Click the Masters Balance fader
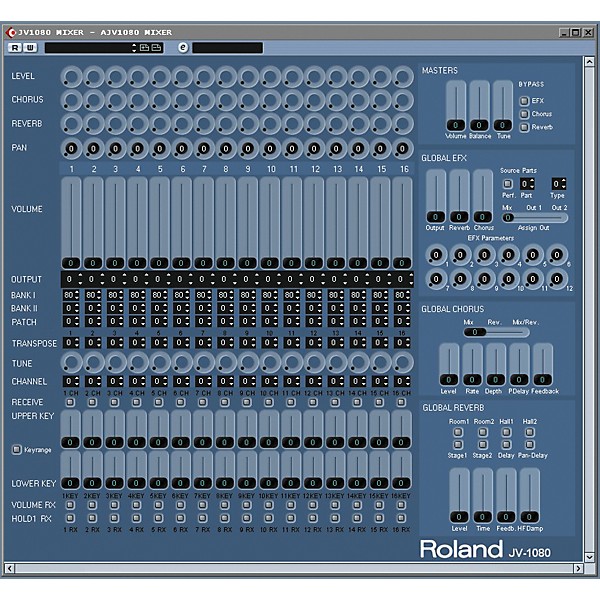The height and width of the screenshot is (600, 600). [x=479, y=106]
